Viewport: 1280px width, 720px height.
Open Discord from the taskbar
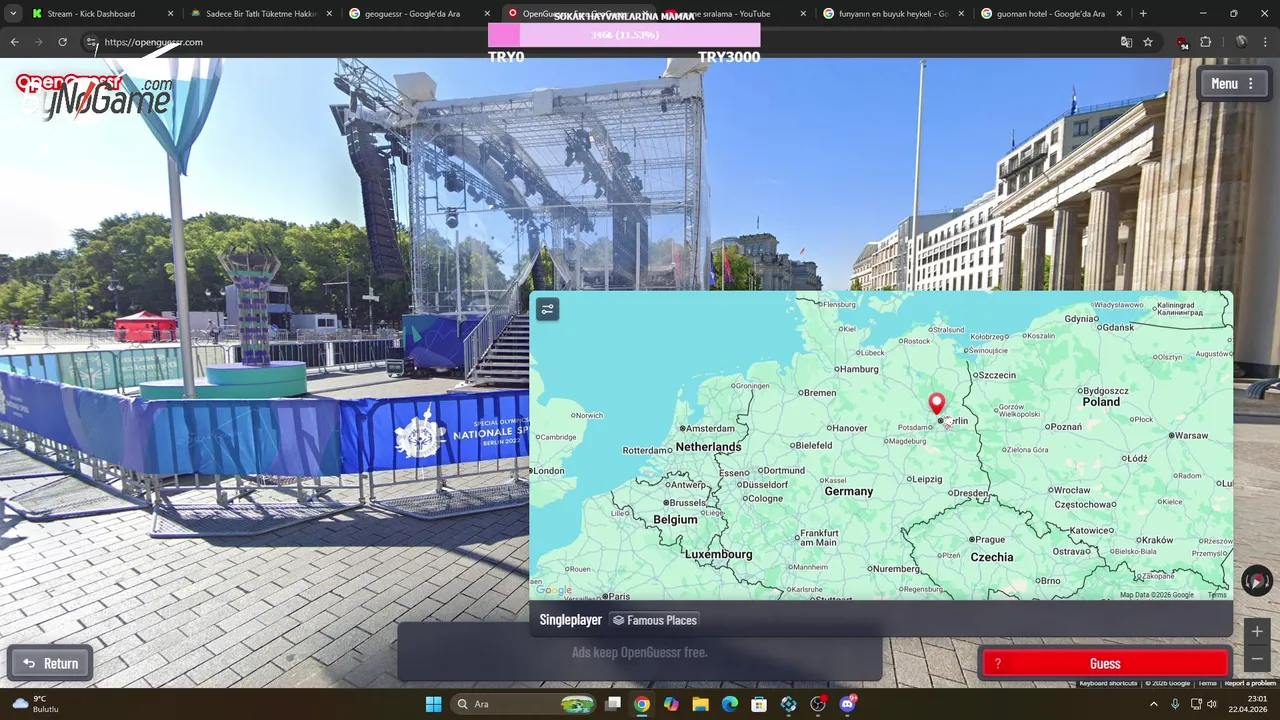[848, 704]
